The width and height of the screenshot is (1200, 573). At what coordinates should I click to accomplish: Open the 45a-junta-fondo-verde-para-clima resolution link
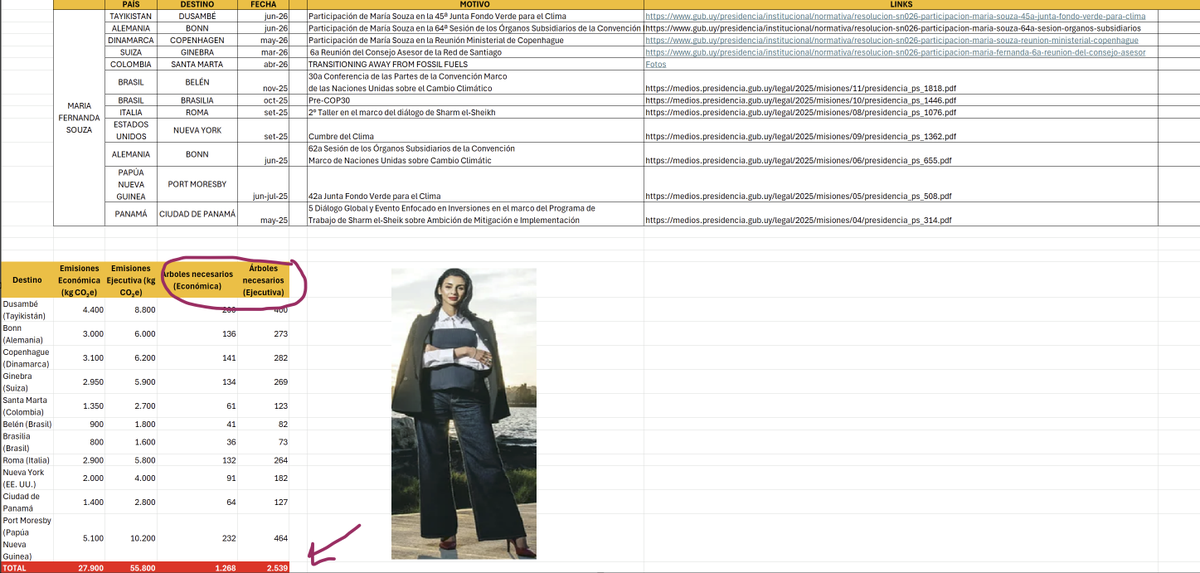coord(895,17)
